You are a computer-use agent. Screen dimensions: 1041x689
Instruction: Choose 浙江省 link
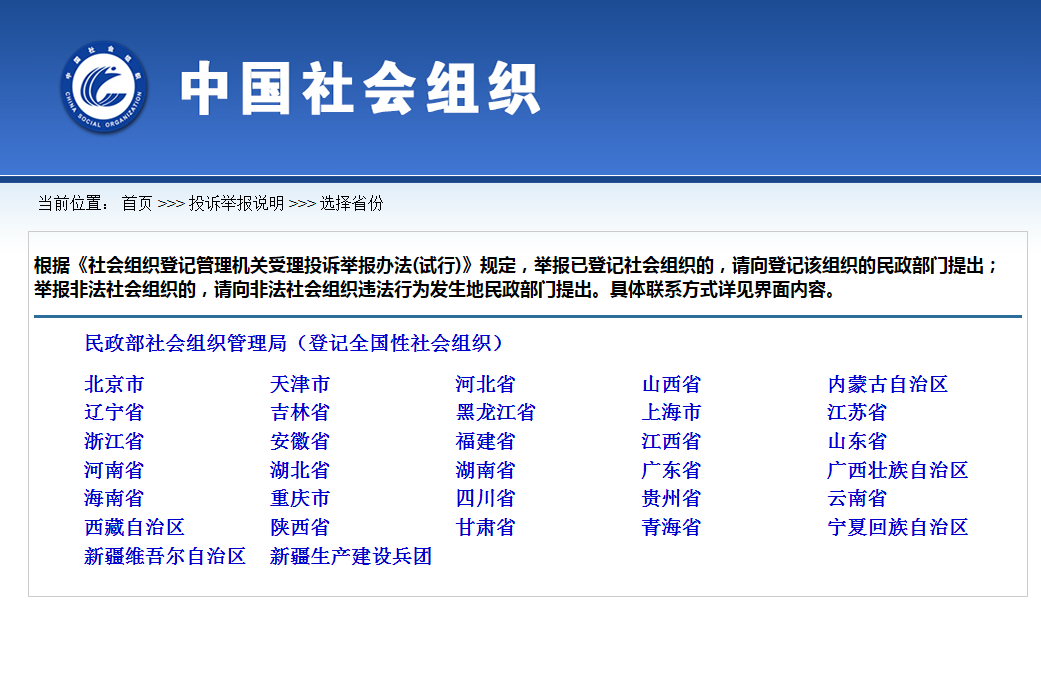pyautogui.click(x=114, y=441)
